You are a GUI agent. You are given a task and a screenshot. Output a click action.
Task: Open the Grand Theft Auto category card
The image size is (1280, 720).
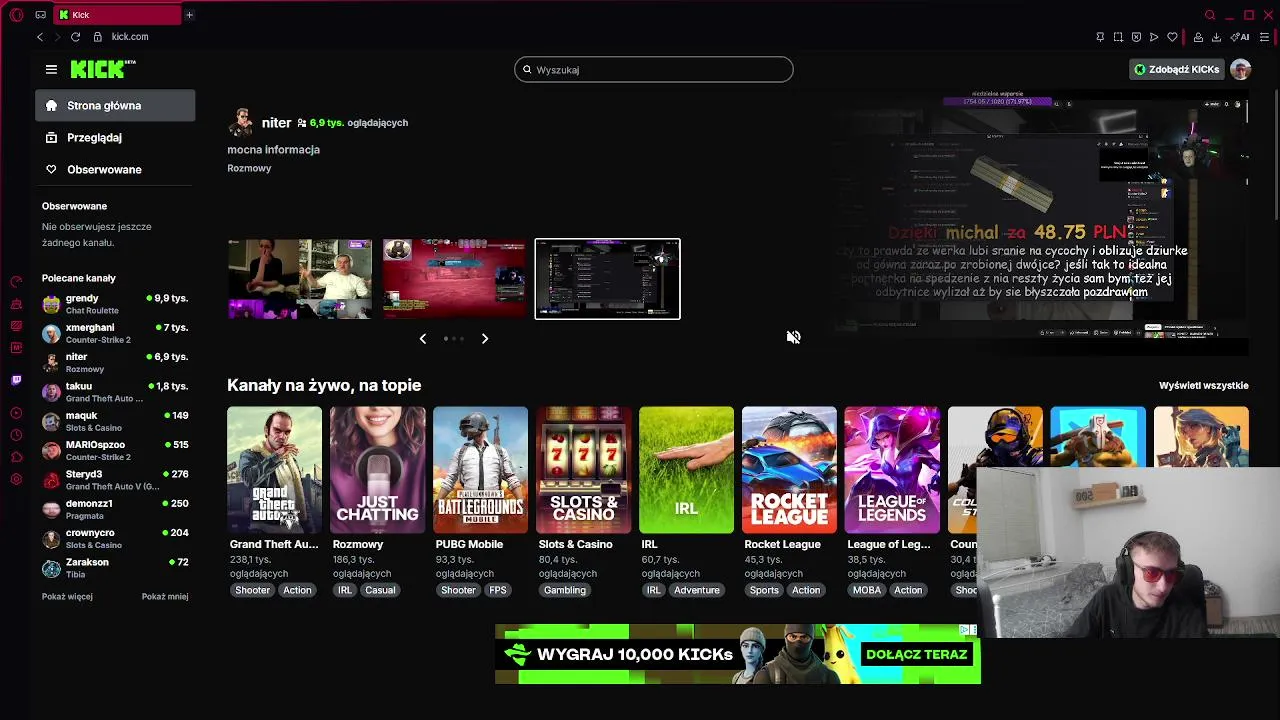[274, 470]
